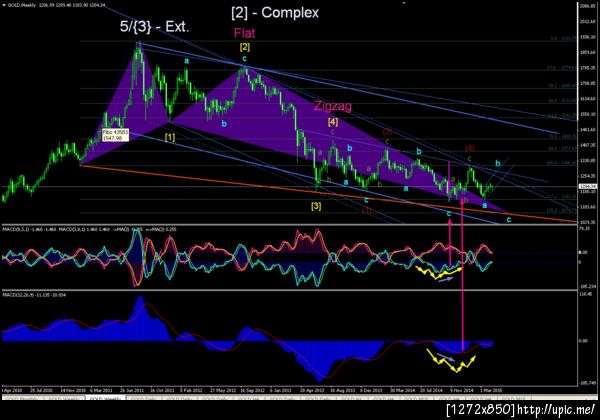
Task: Select the active GOLD,Weekly chart tab
Action: [x=106, y=399]
